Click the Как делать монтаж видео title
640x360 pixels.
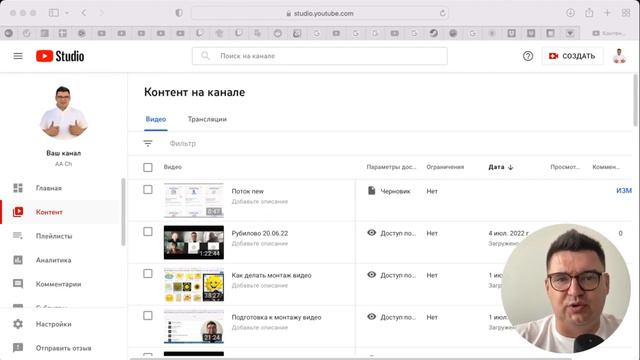click(x=271, y=275)
